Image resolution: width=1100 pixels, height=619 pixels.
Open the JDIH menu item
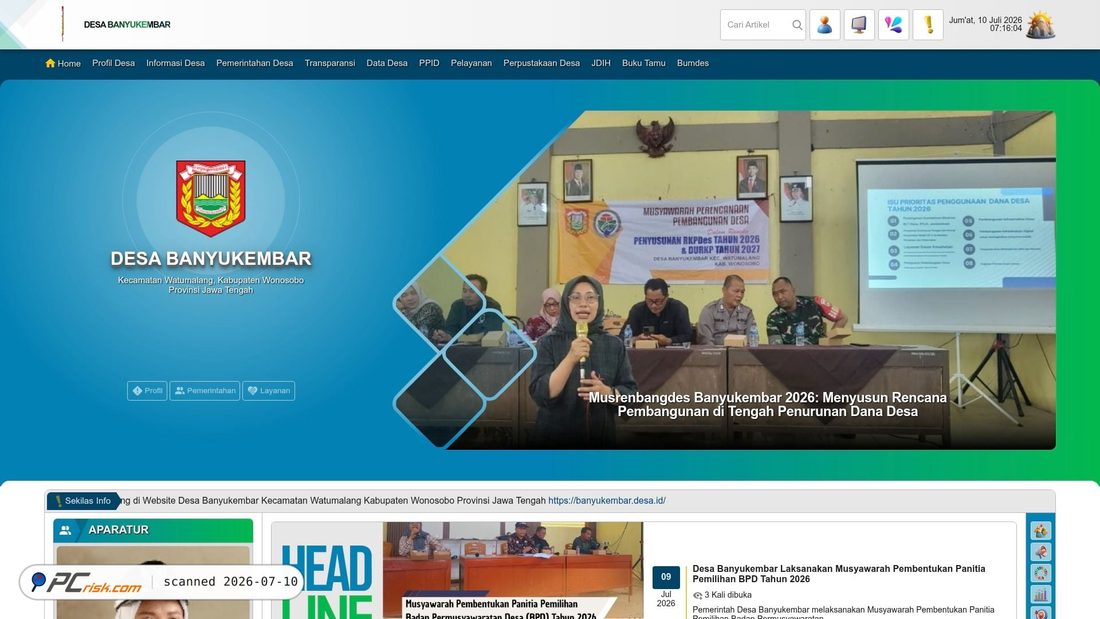[601, 63]
